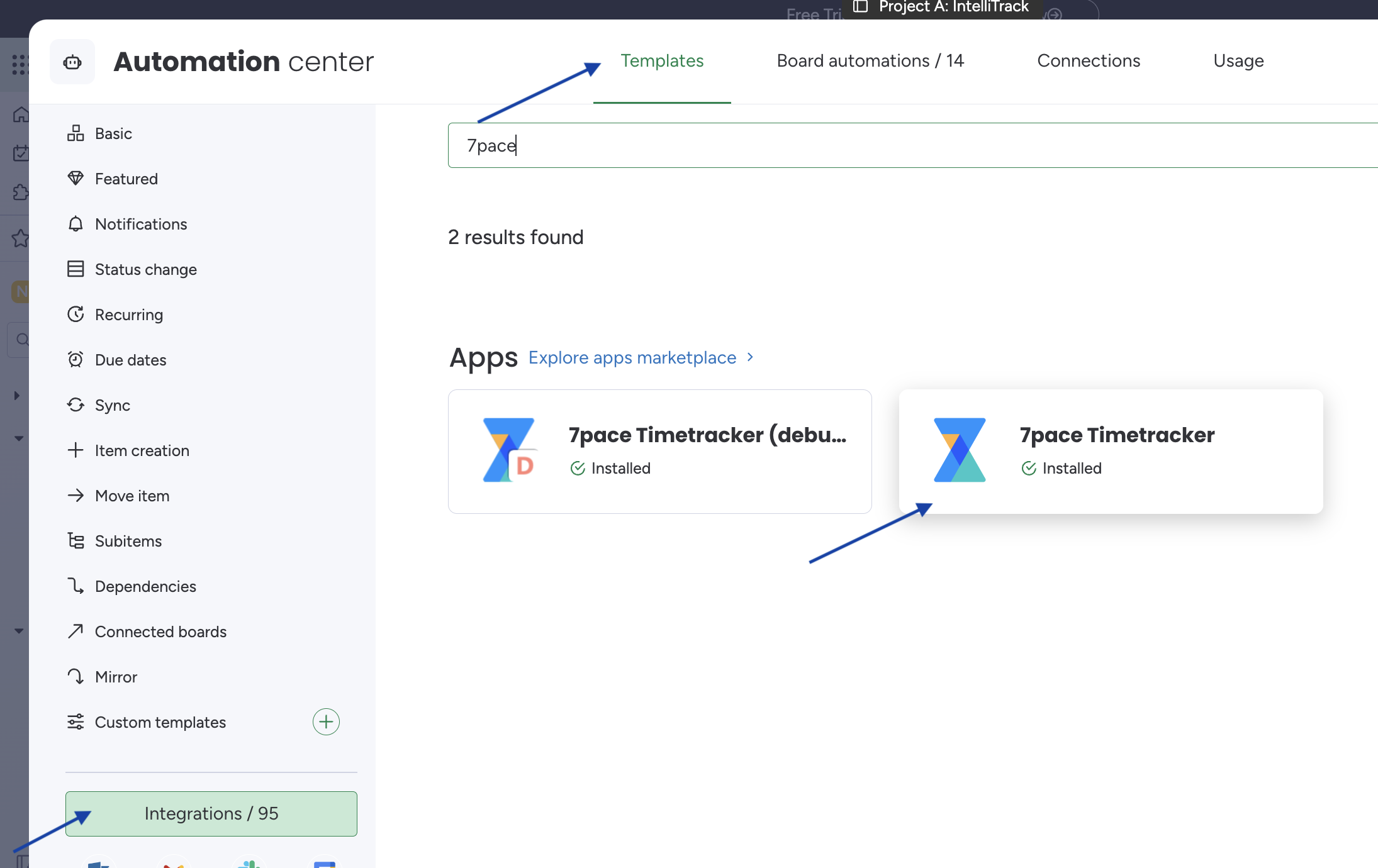Viewport: 1378px width, 868px height.
Task: Expand Custom templates with plus button
Action: pyautogui.click(x=326, y=722)
